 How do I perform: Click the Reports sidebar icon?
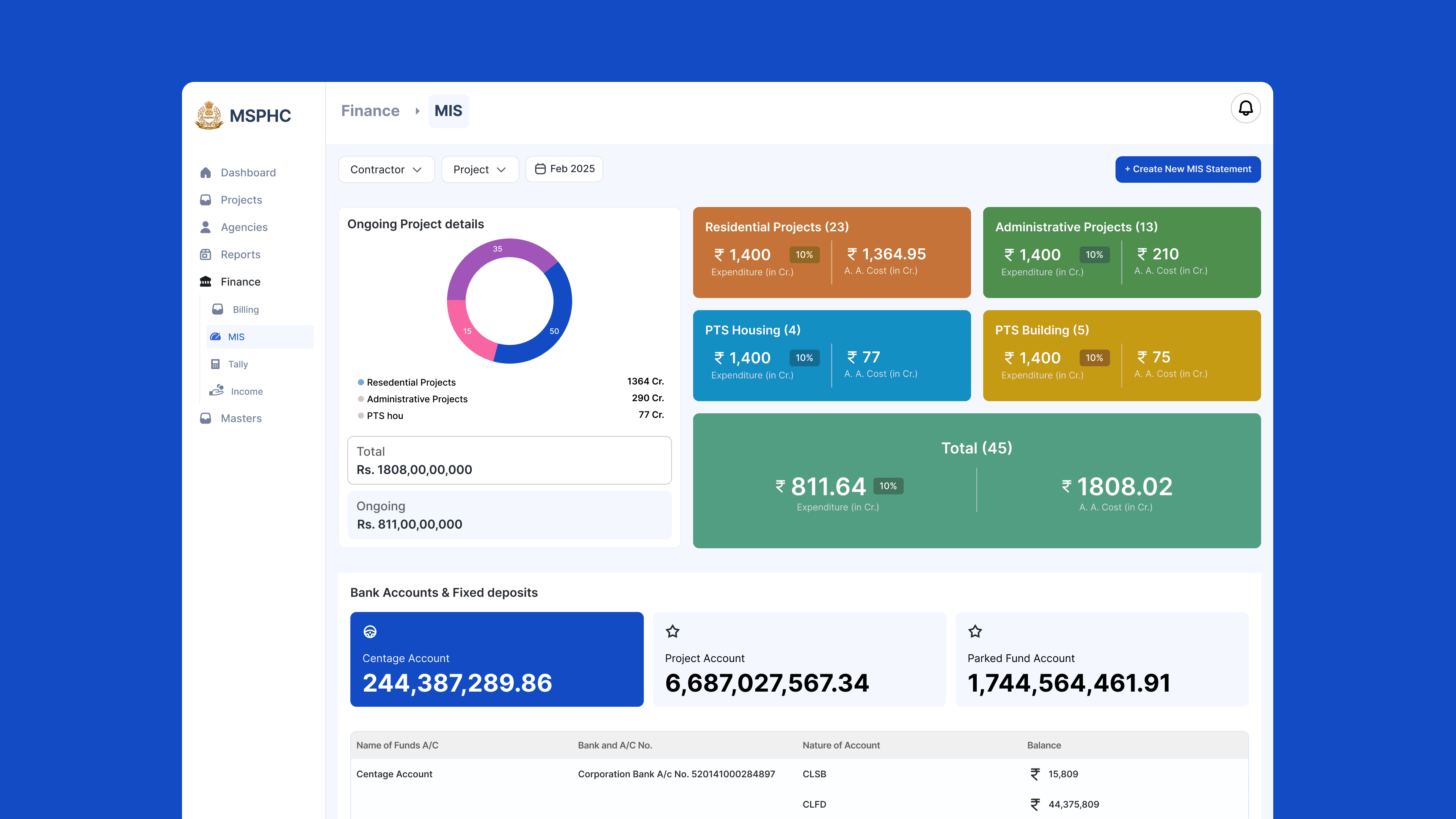[206, 254]
